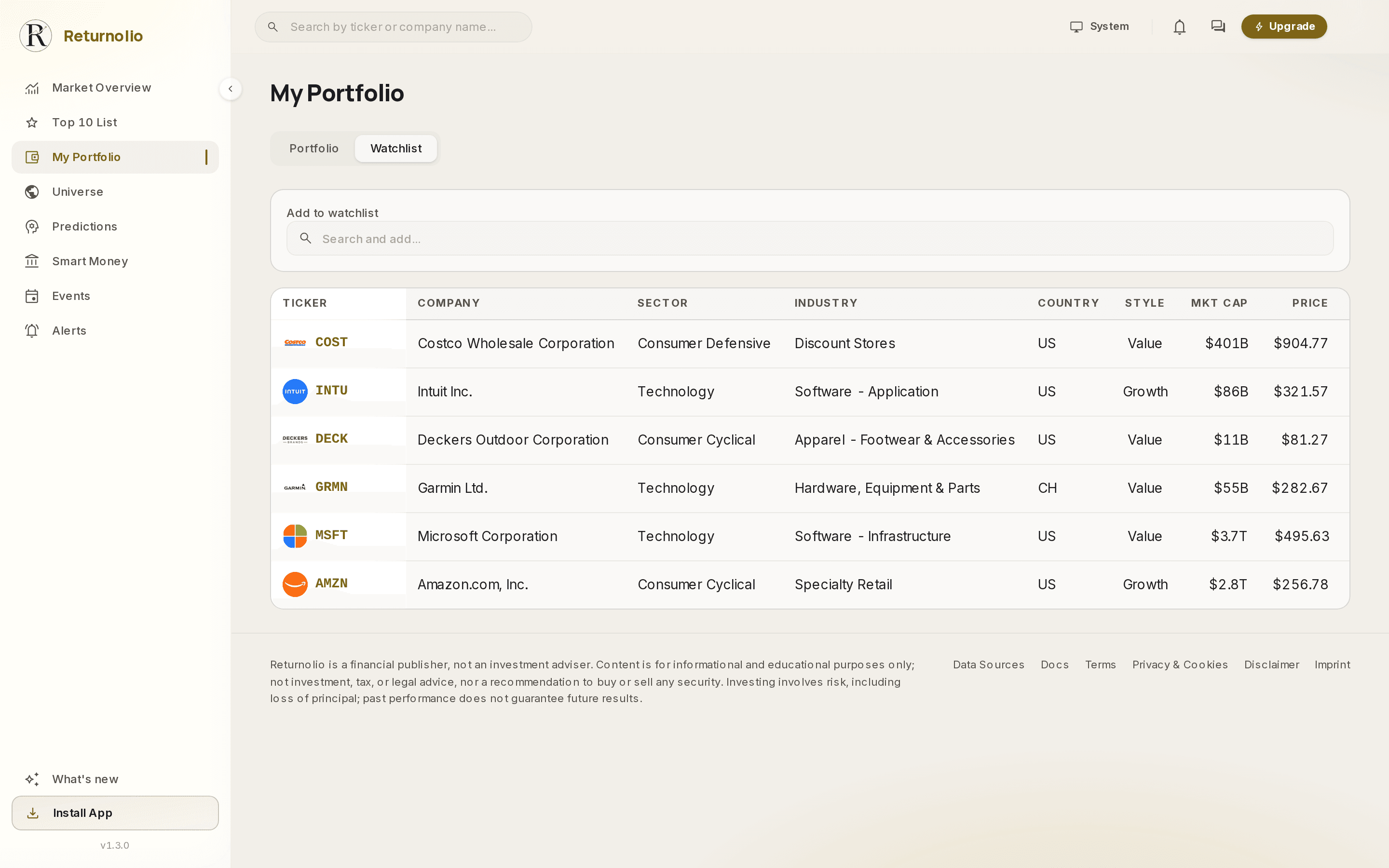Click the Intuit logo in INTU row
The height and width of the screenshot is (868, 1389).
tap(295, 392)
